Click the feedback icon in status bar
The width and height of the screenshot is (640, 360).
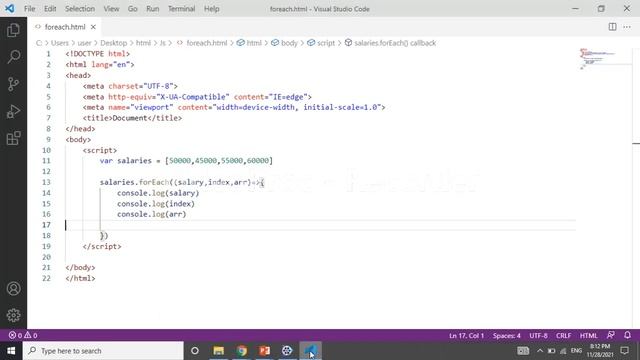611,335
